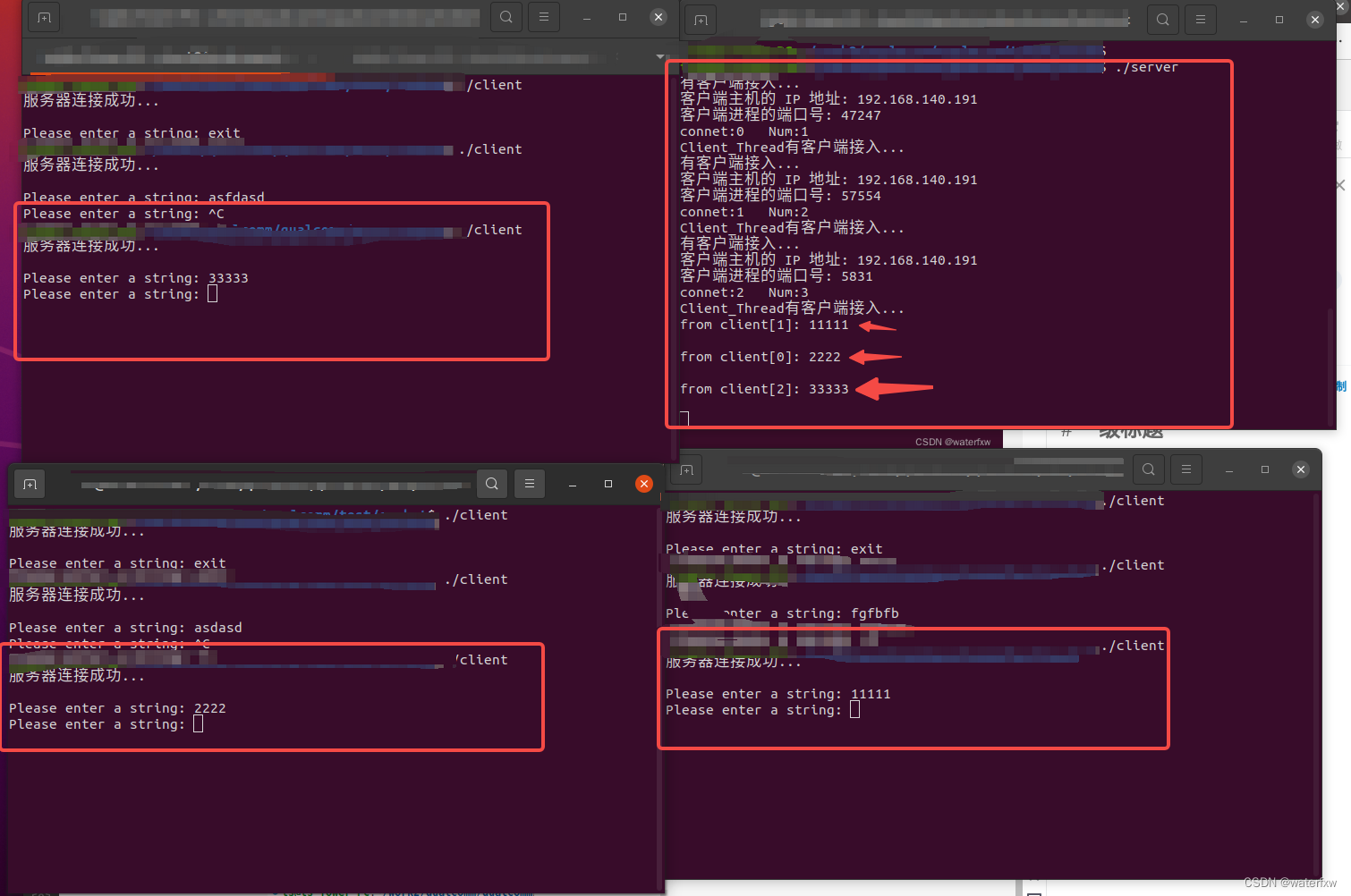
Task: Click 'Please enter a string: asdasd' in bottom-left terminal
Action: tap(125, 628)
